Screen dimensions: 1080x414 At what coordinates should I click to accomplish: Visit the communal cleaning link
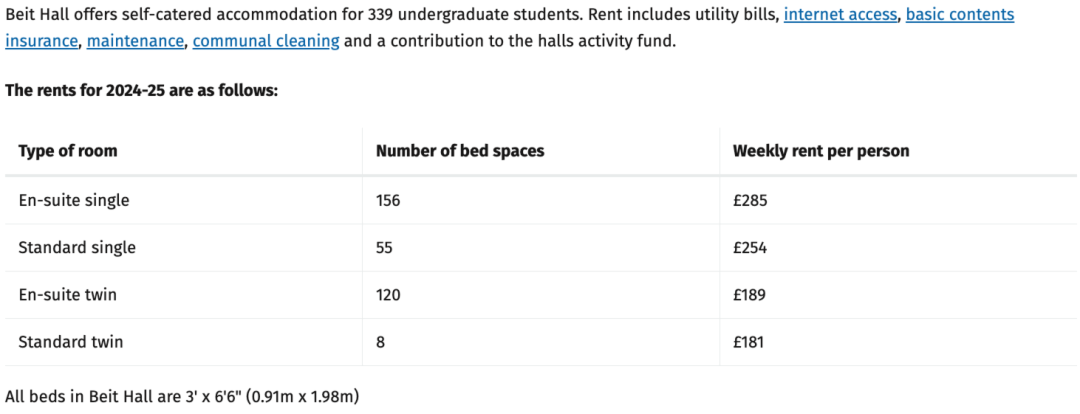coord(266,41)
